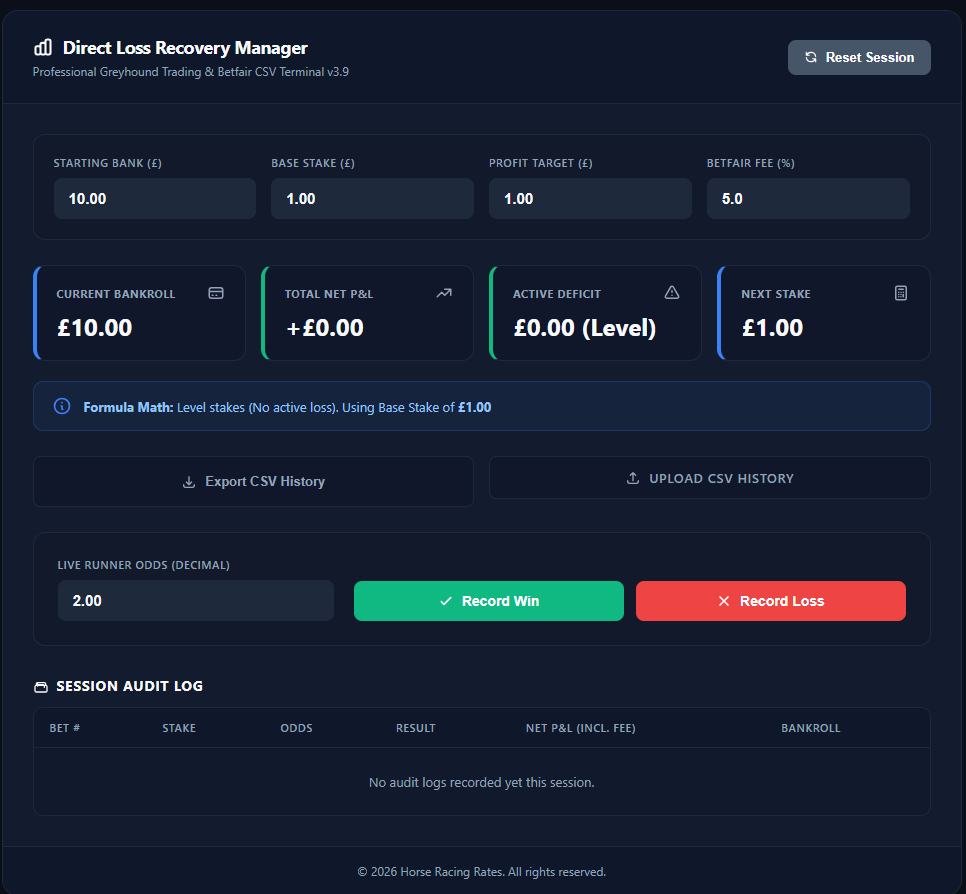Click the STAKE column header
966x894 pixels.
(x=179, y=728)
